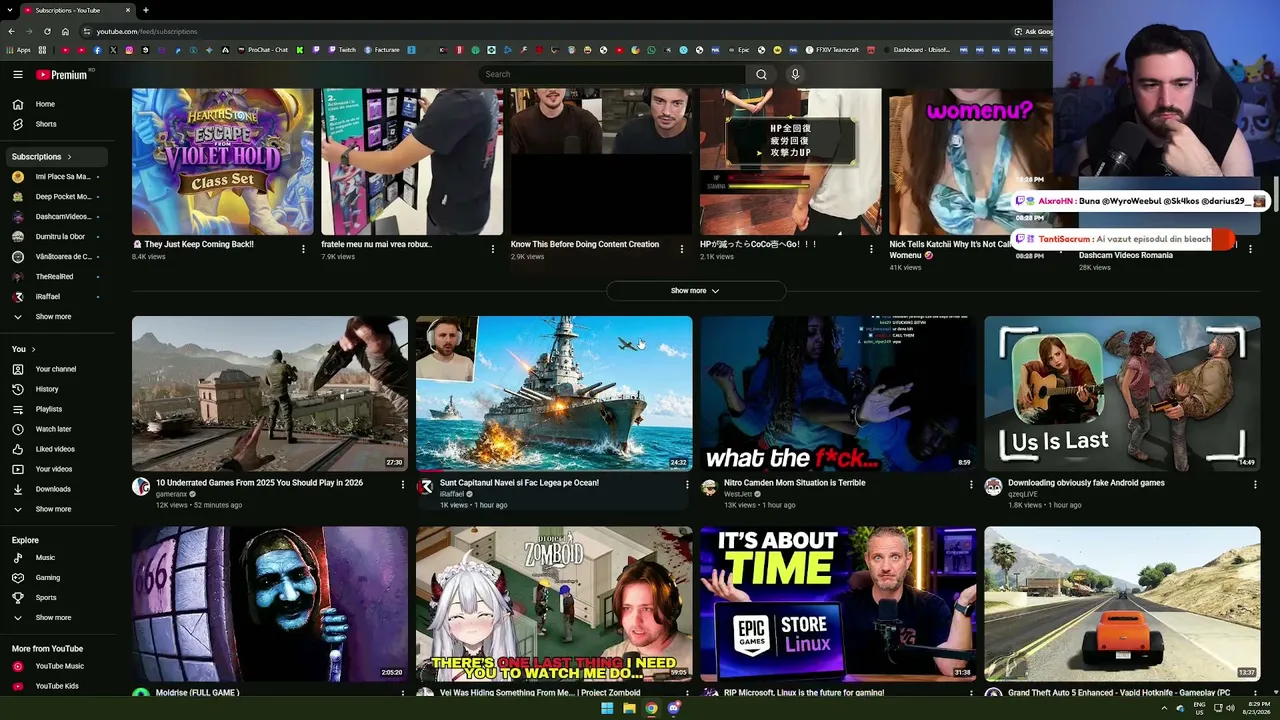
Task: Open the tab search dropdown arrow
Action: click(x=9, y=10)
